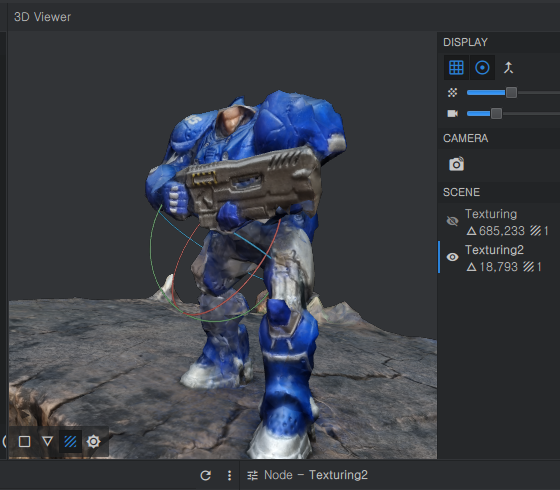Switch to solid render mode square icon
560x490 pixels.
coord(24,441)
